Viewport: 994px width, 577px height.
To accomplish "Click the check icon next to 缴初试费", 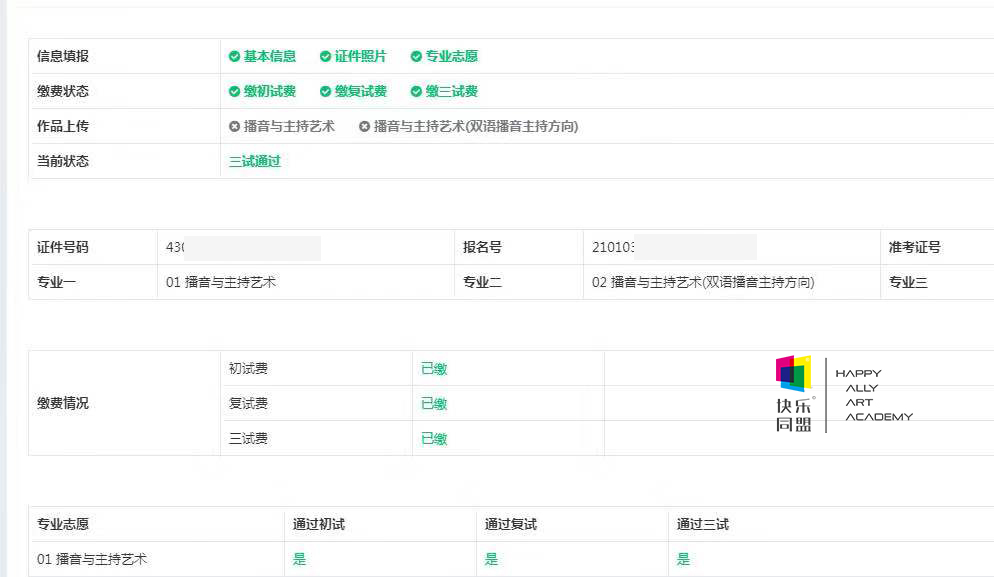I will tap(235, 91).
